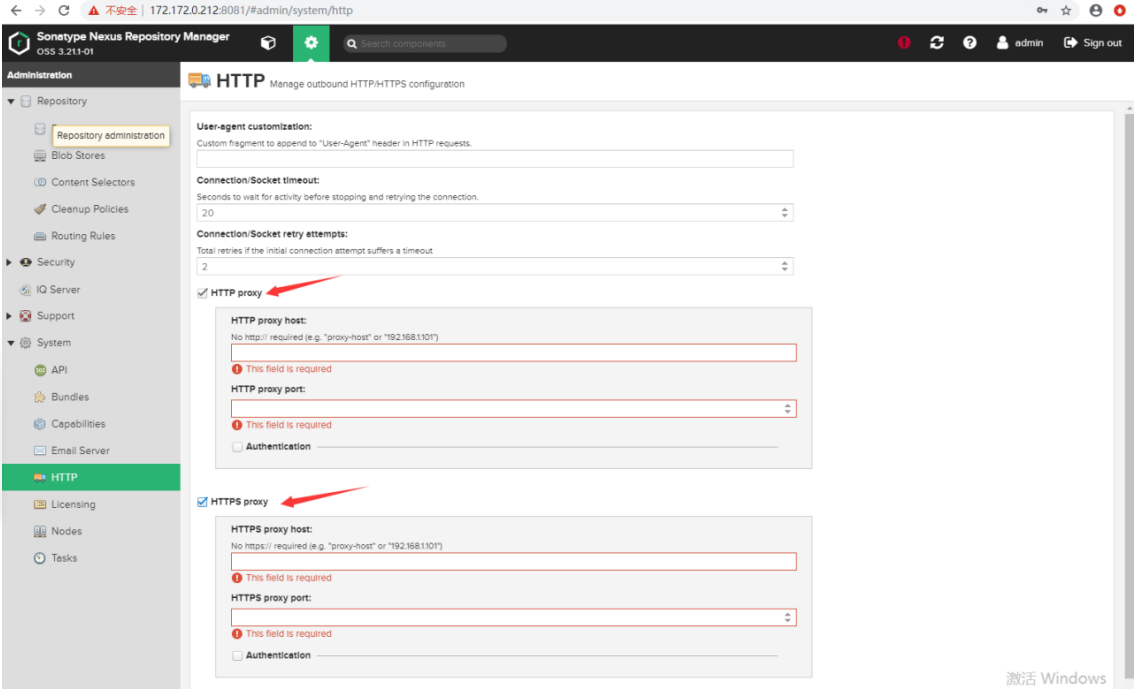Click the retry attempts field
The height and width of the screenshot is (689, 1135).
495,266
